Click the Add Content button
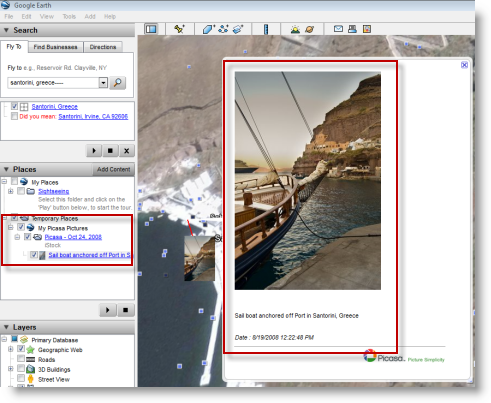 [x=114, y=169]
